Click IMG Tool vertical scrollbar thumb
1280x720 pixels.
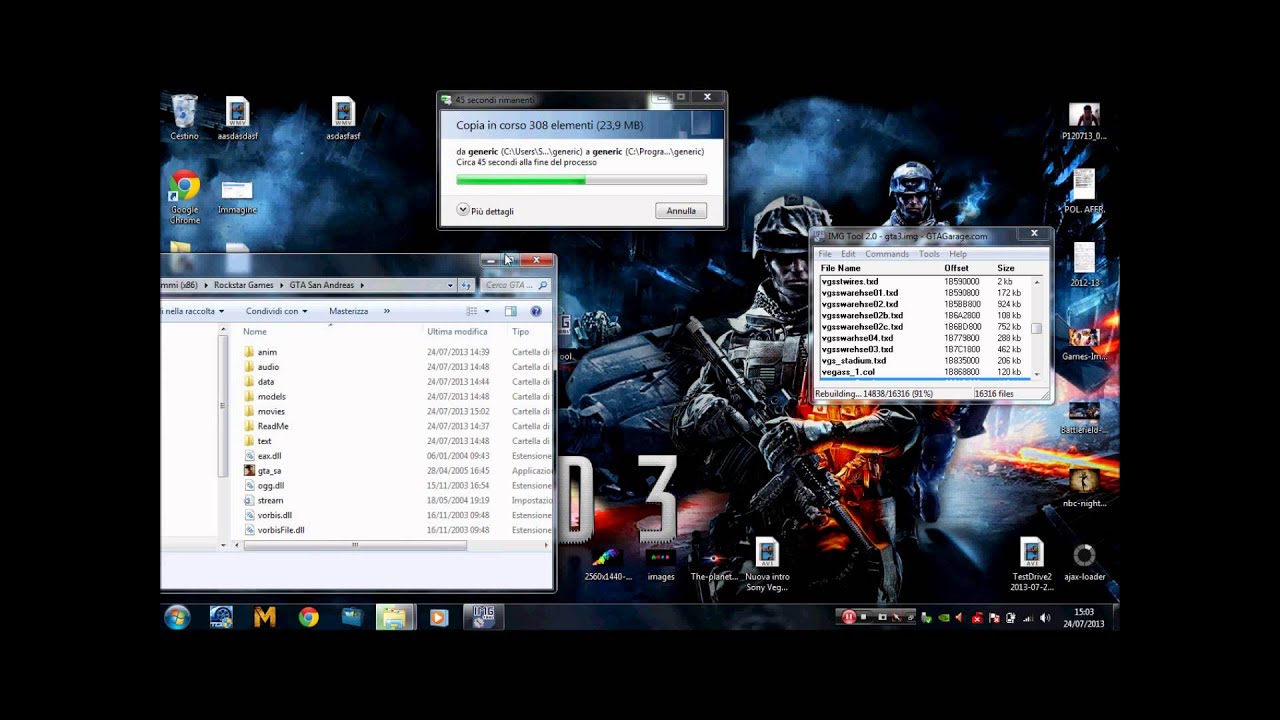click(1036, 329)
